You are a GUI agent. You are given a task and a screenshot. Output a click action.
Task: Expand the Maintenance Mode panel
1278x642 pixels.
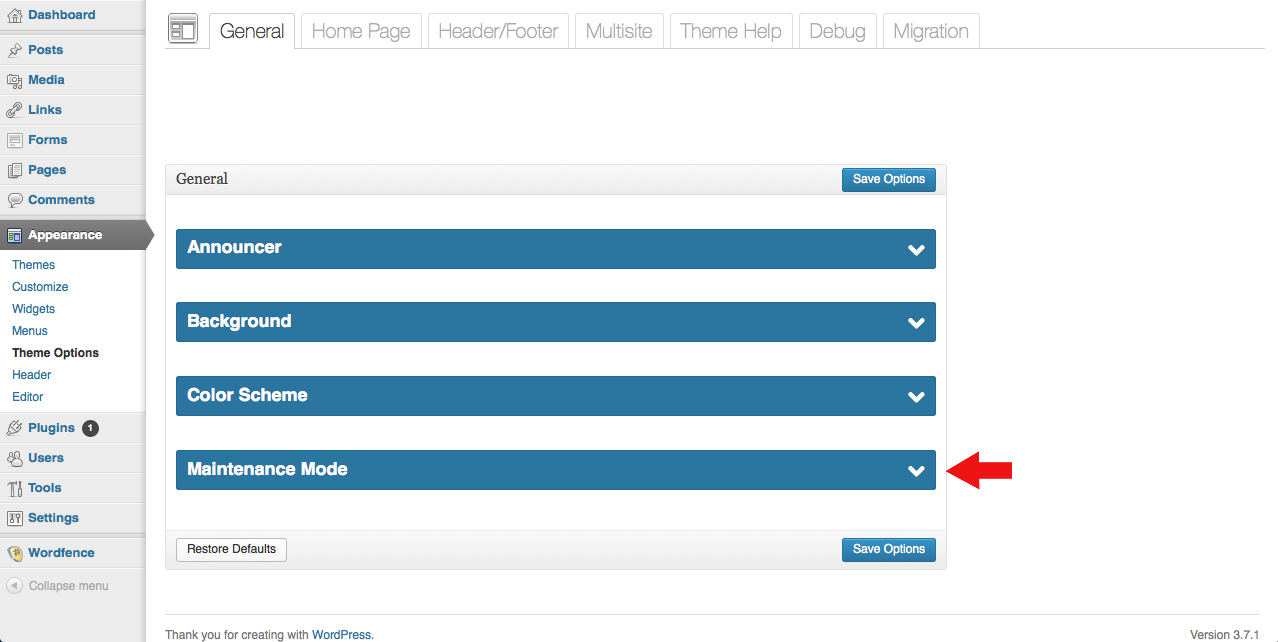(x=555, y=470)
